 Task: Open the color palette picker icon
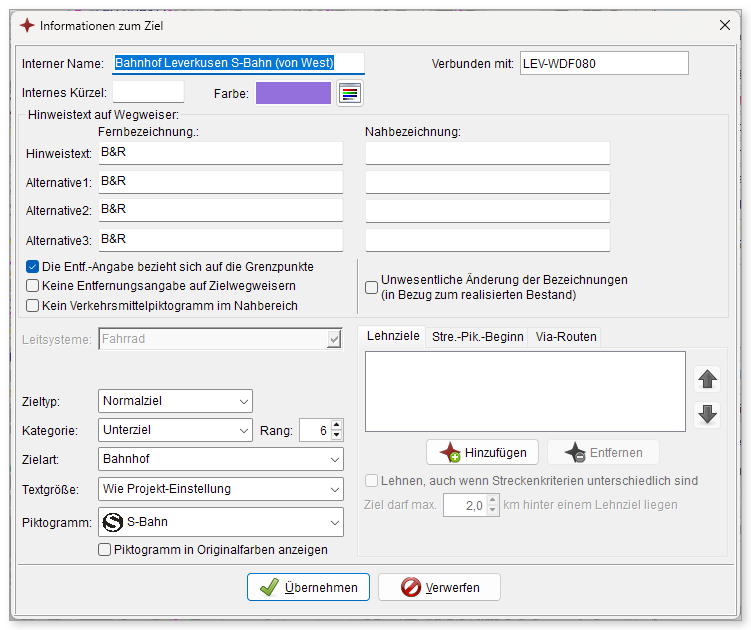click(350, 93)
